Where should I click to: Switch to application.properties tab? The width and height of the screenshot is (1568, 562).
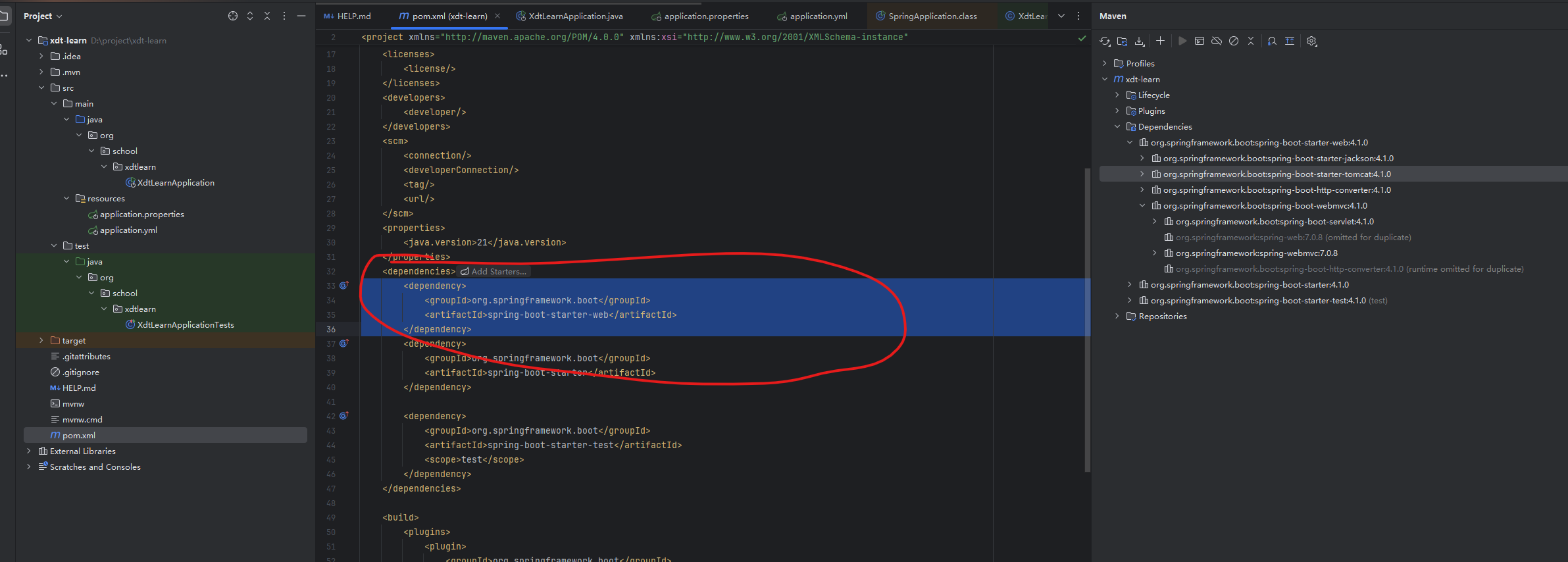pos(700,16)
